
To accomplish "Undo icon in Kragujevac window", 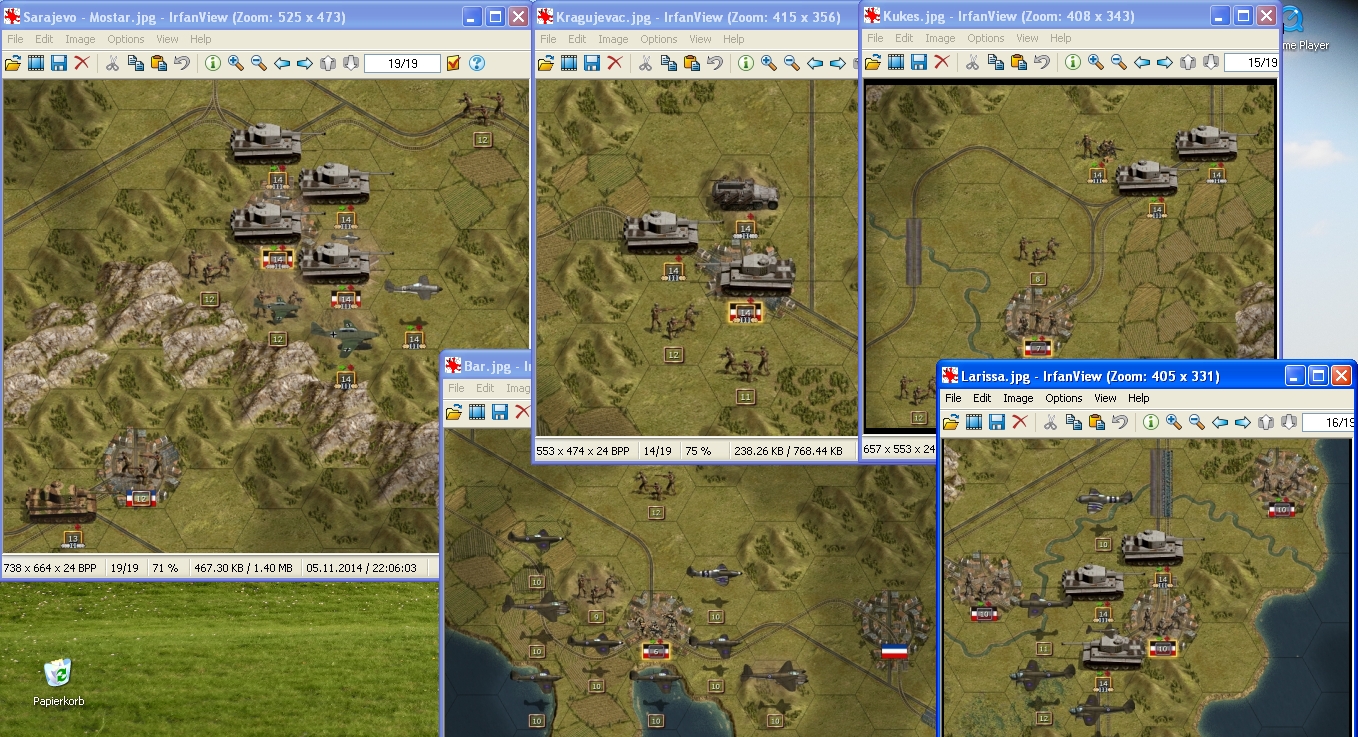I will coord(714,63).
